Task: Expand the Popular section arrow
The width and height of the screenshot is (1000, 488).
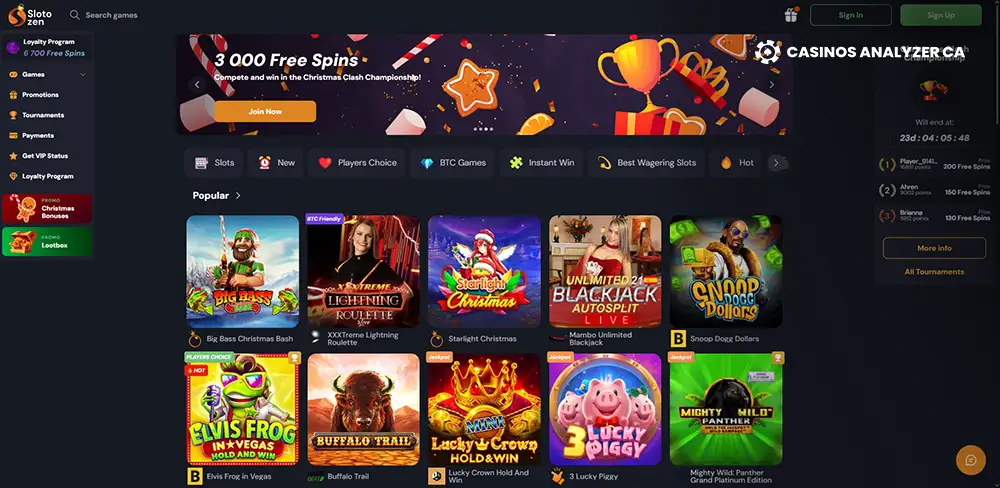Action: click(x=238, y=196)
